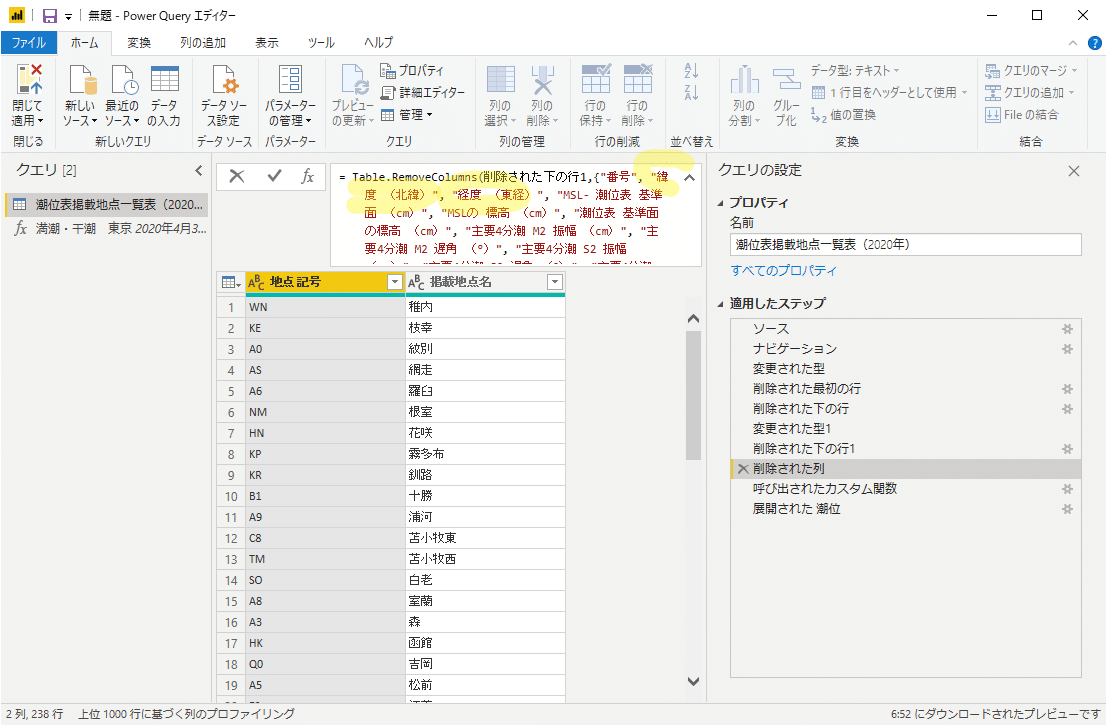
Task: Open Data Source Settings (データソース設定)
Action: [224, 96]
